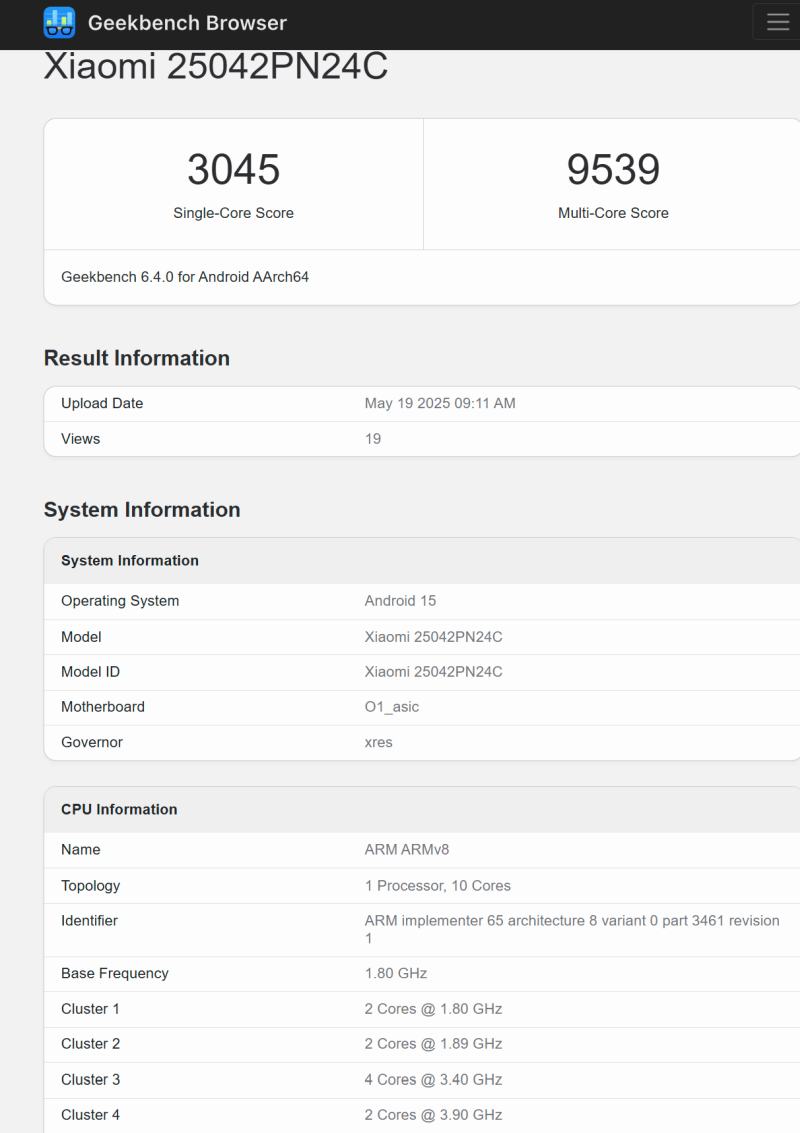Select the Governor value xres

tap(379, 742)
